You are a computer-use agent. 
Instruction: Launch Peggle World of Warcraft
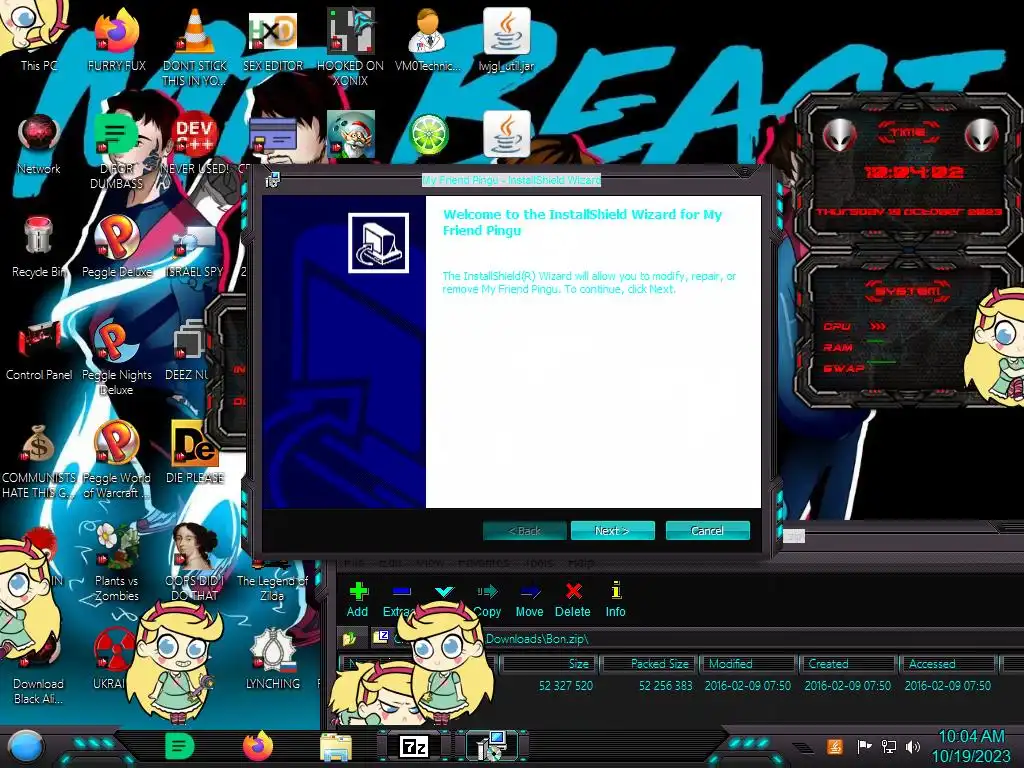click(x=117, y=460)
